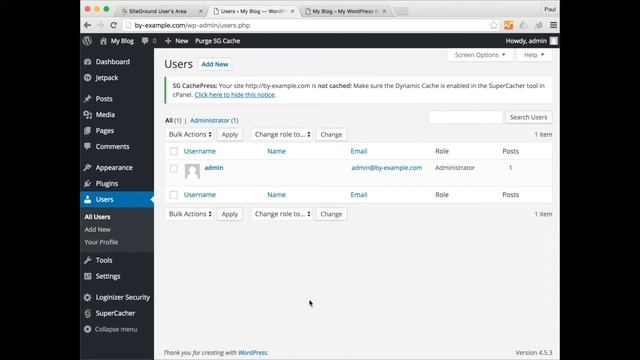Click the top Apply button
Screen dimensions: 640x360
230,134
